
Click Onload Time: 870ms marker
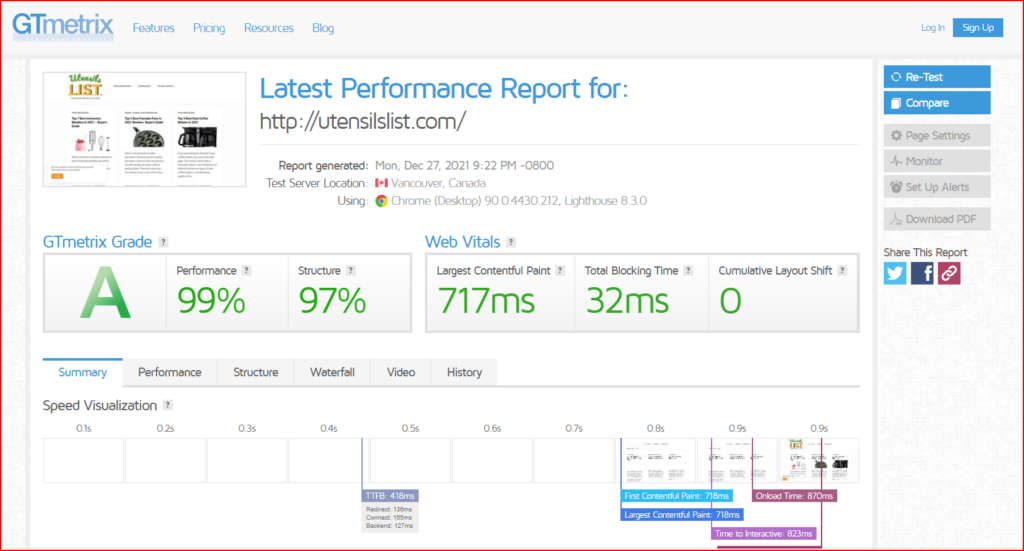click(x=794, y=496)
